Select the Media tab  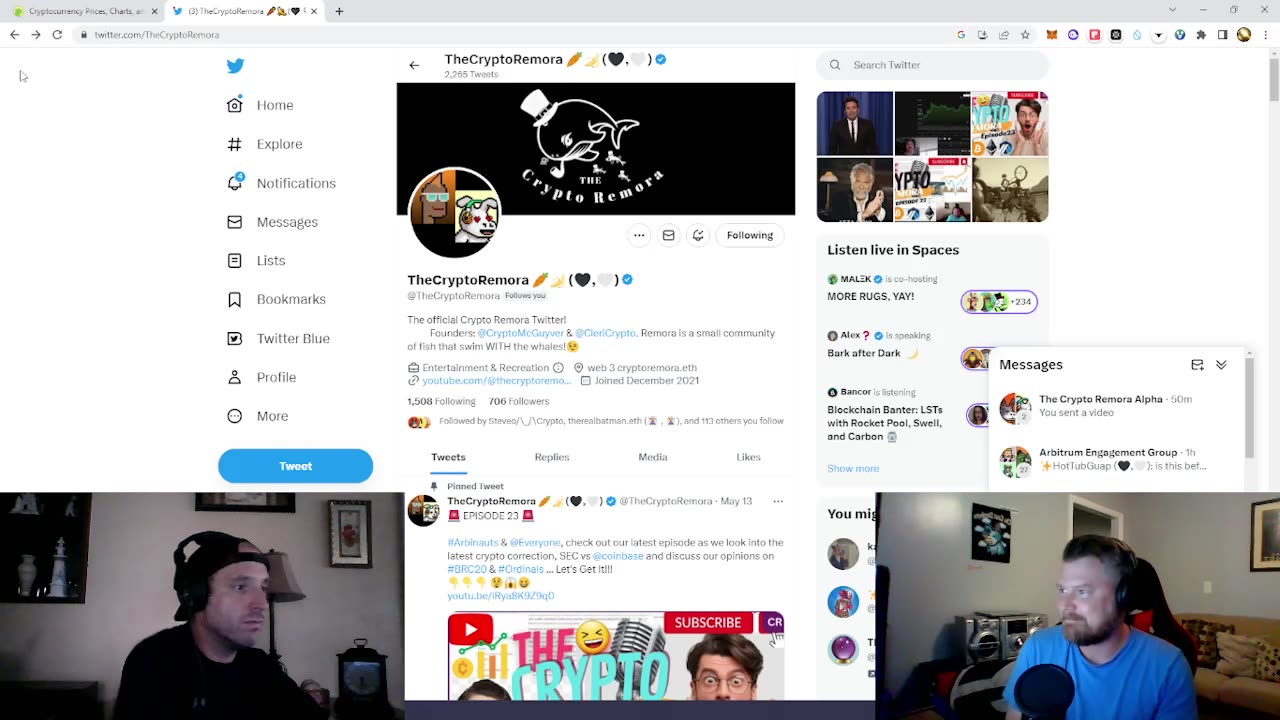coord(653,457)
